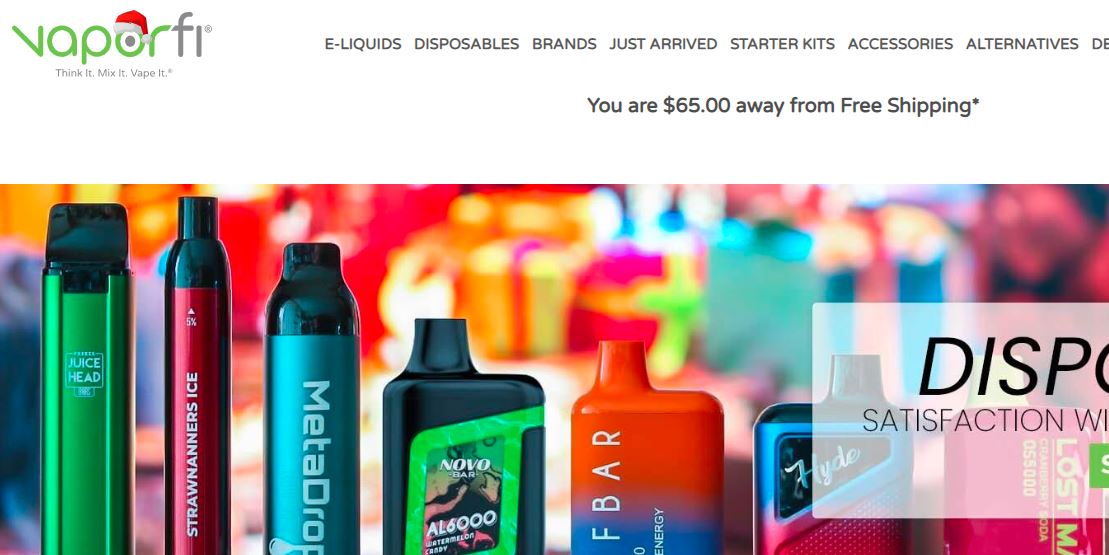Click the green shop button on banner
Viewport: 1109px width, 555px height.
tap(1099, 466)
